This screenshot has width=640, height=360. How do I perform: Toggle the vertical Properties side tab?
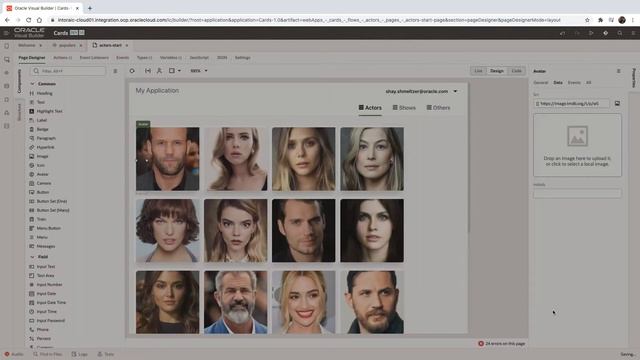633,78
